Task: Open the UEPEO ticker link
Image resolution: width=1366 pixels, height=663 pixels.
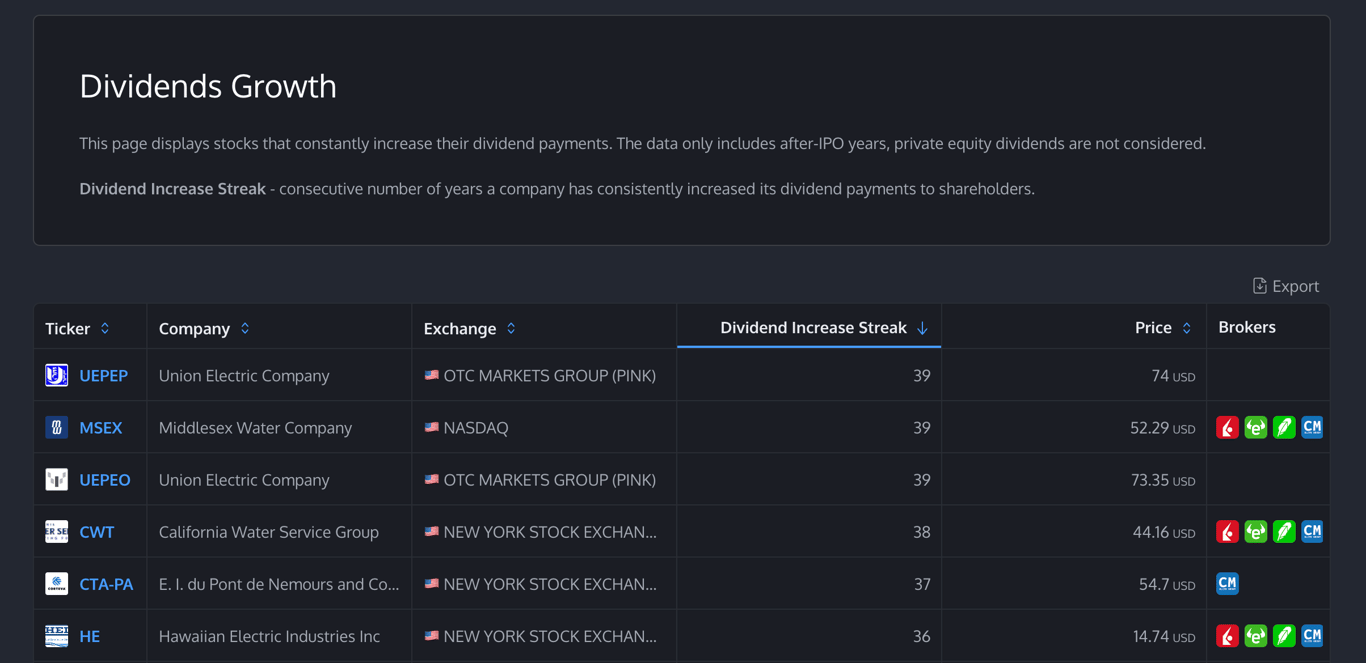Action: click(x=105, y=480)
